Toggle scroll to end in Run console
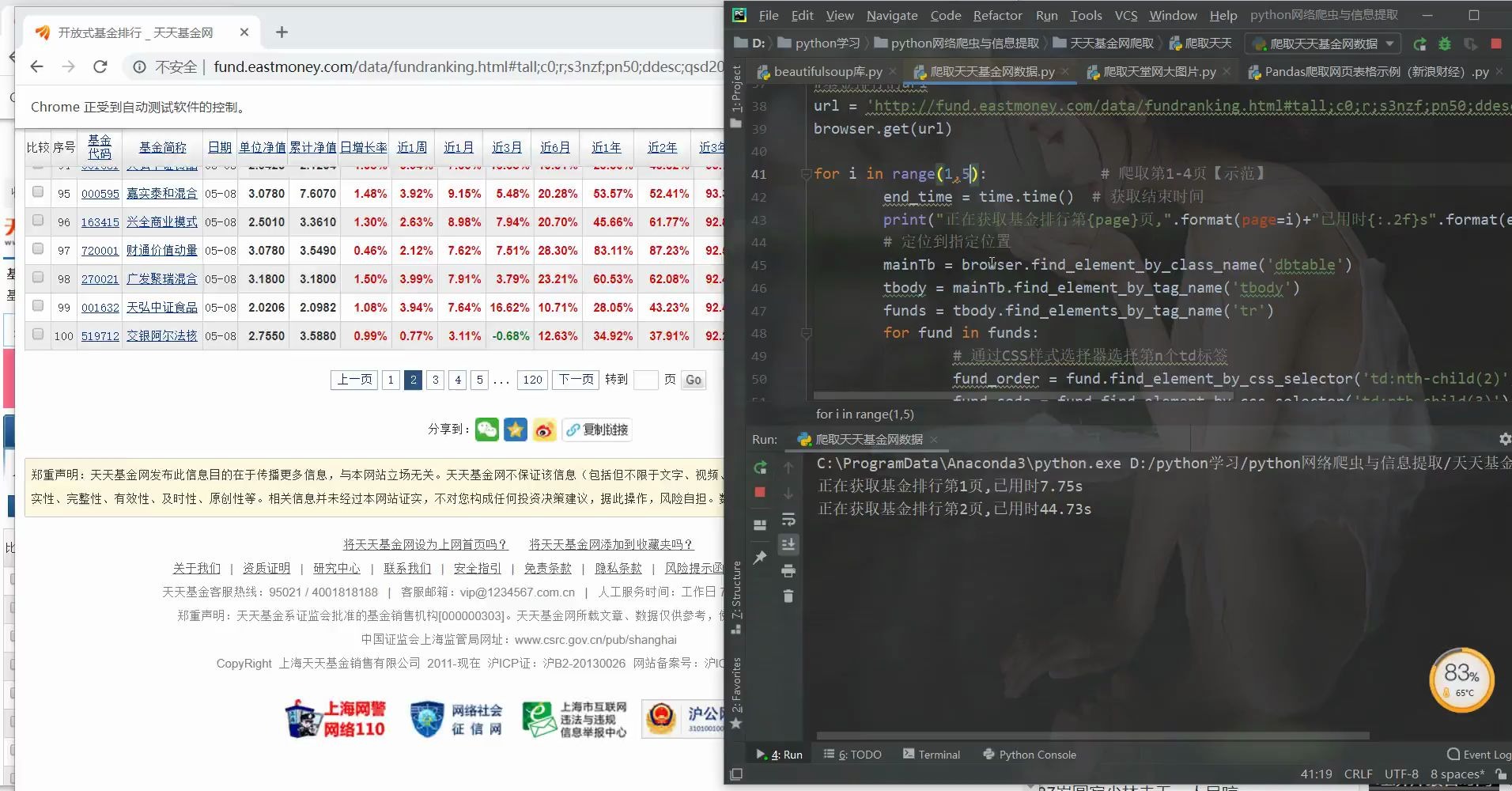Image resolution: width=1512 pixels, height=791 pixels. coord(788,544)
